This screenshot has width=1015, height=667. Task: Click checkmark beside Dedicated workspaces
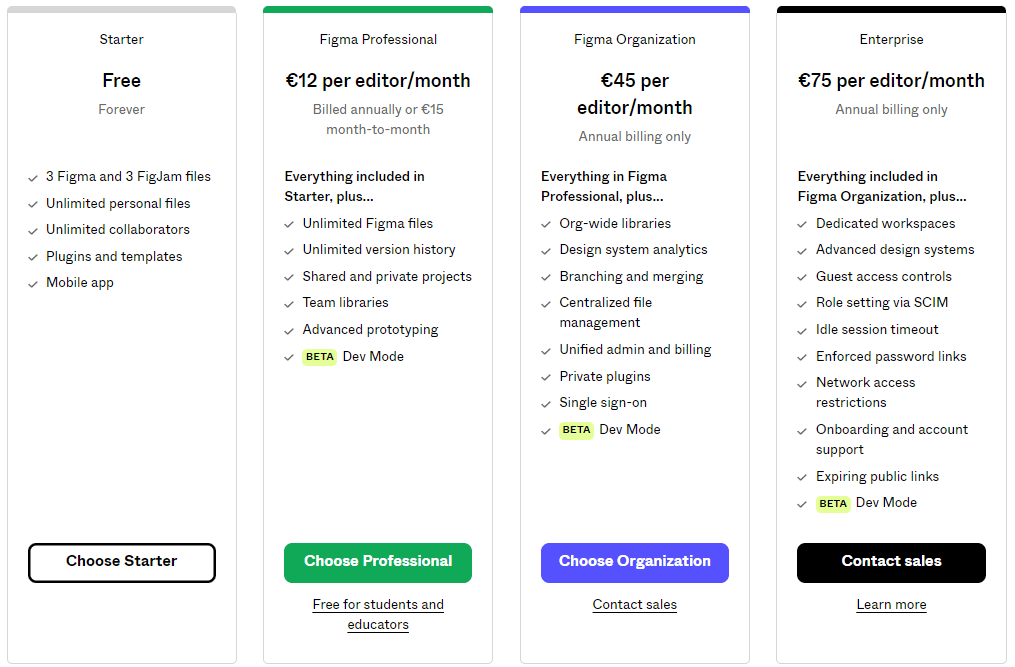click(802, 225)
